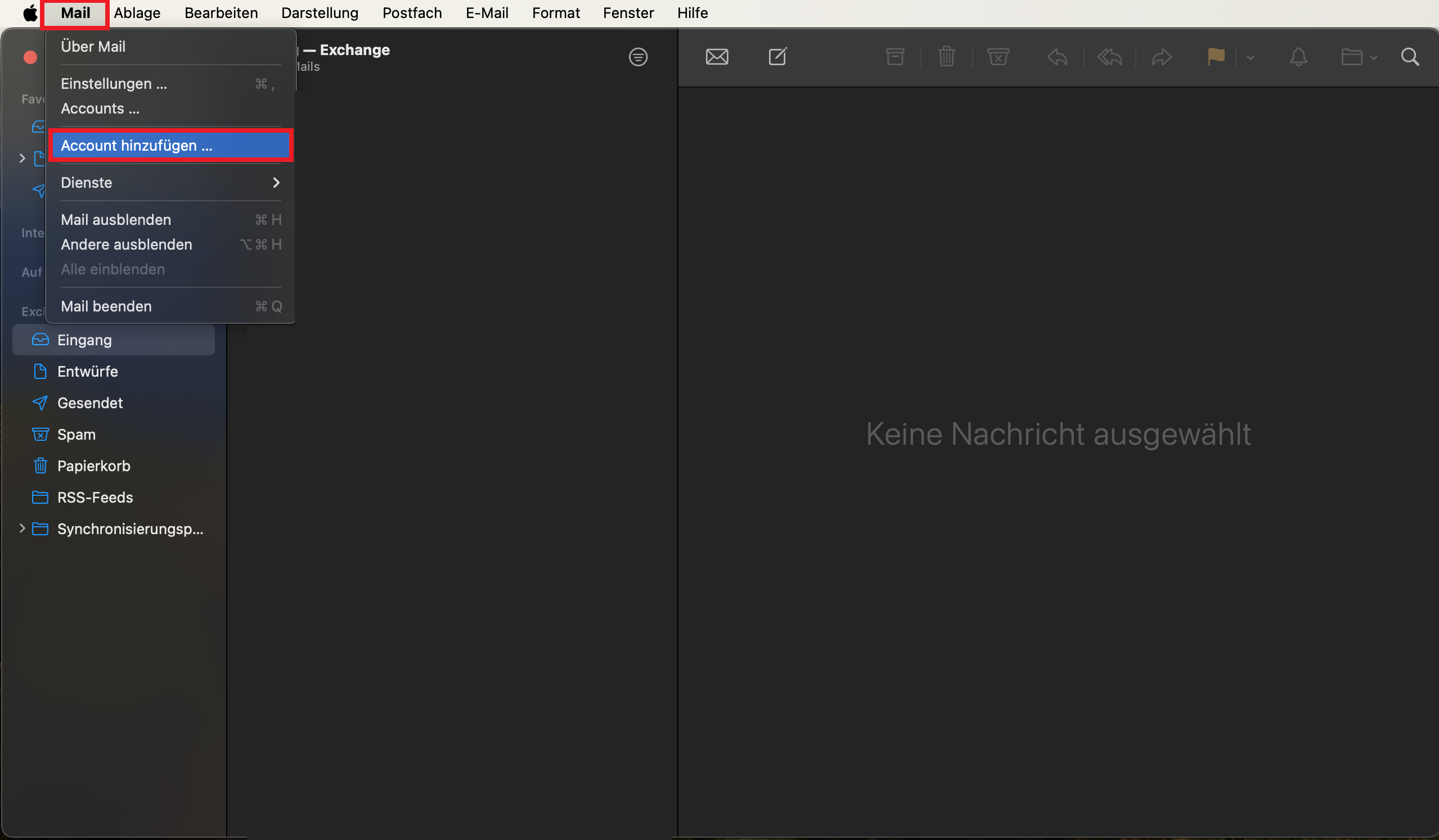Image resolution: width=1439 pixels, height=840 pixels.
Task: Click the Forward arrow icon
Action: [x=1162, y=57]
